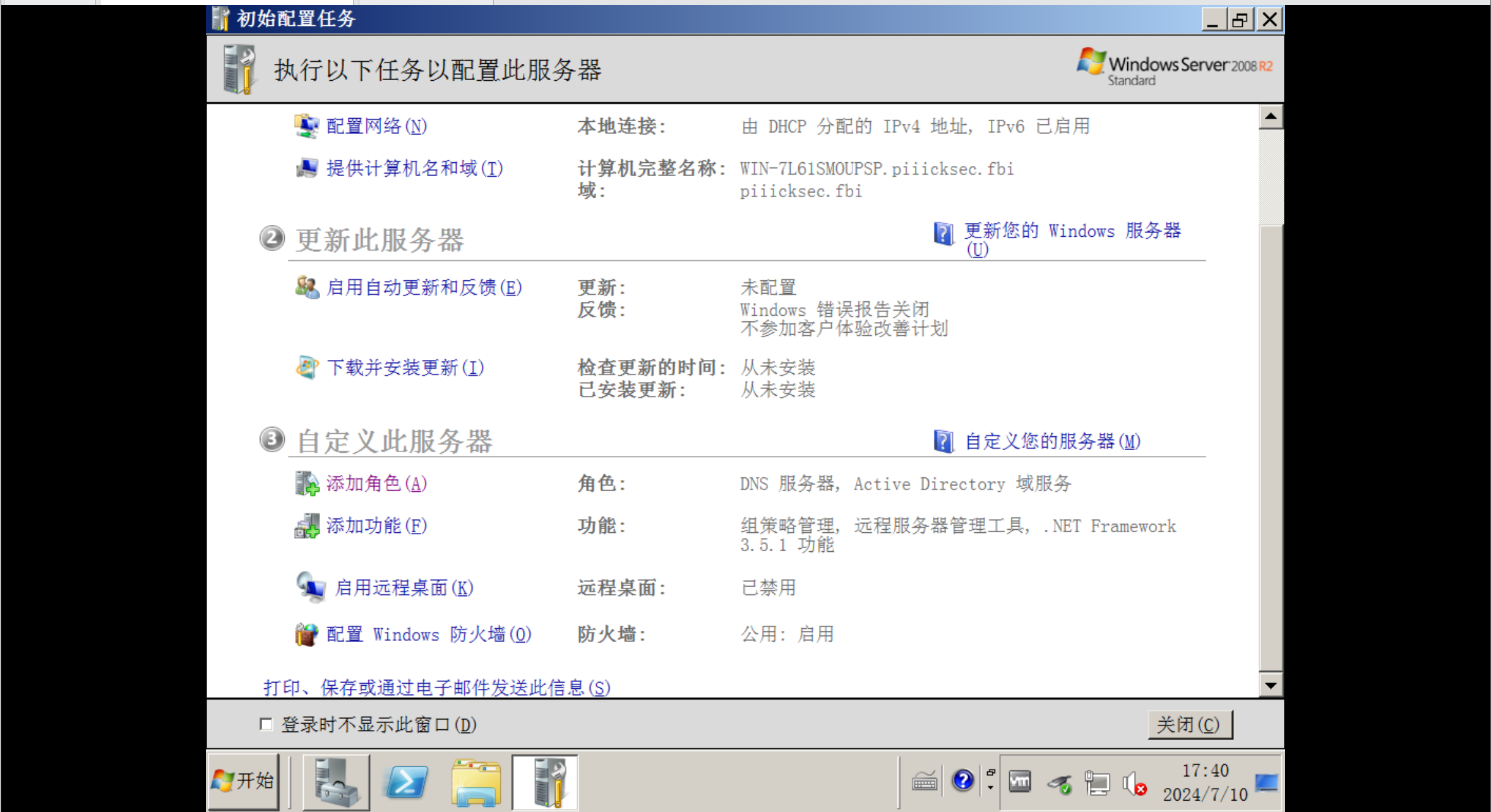Image resolution: width=1491 pixels, height=812 pixels.
Task: Click the muted volume icon in the system tray
Action: pyautogui.click(x=1134, y=784)
